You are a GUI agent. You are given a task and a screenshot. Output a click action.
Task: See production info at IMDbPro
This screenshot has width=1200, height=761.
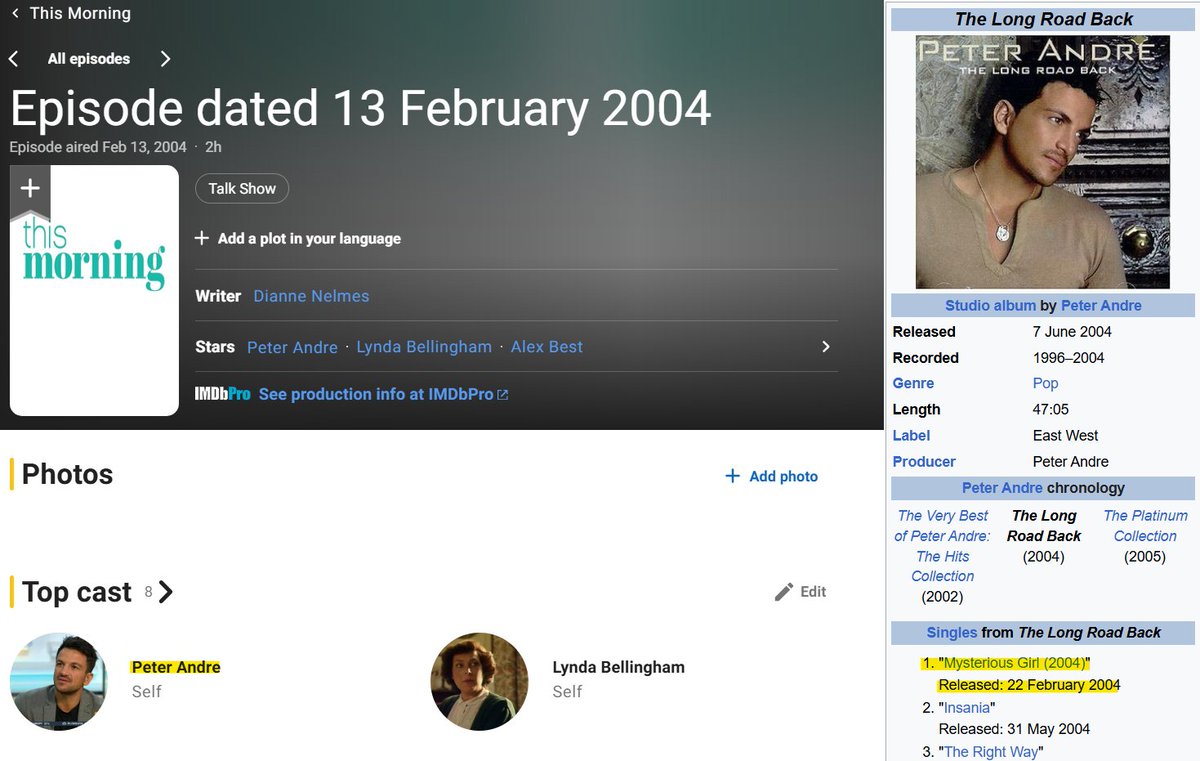coord(376,394)
